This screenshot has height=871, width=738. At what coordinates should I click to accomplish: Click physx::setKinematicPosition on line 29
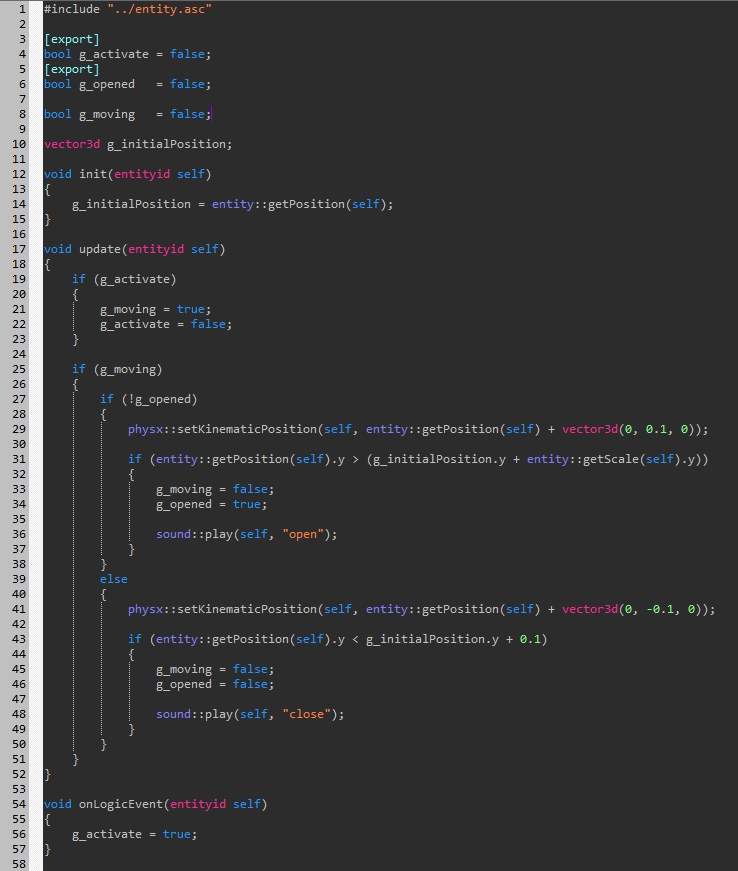(222, 429)
